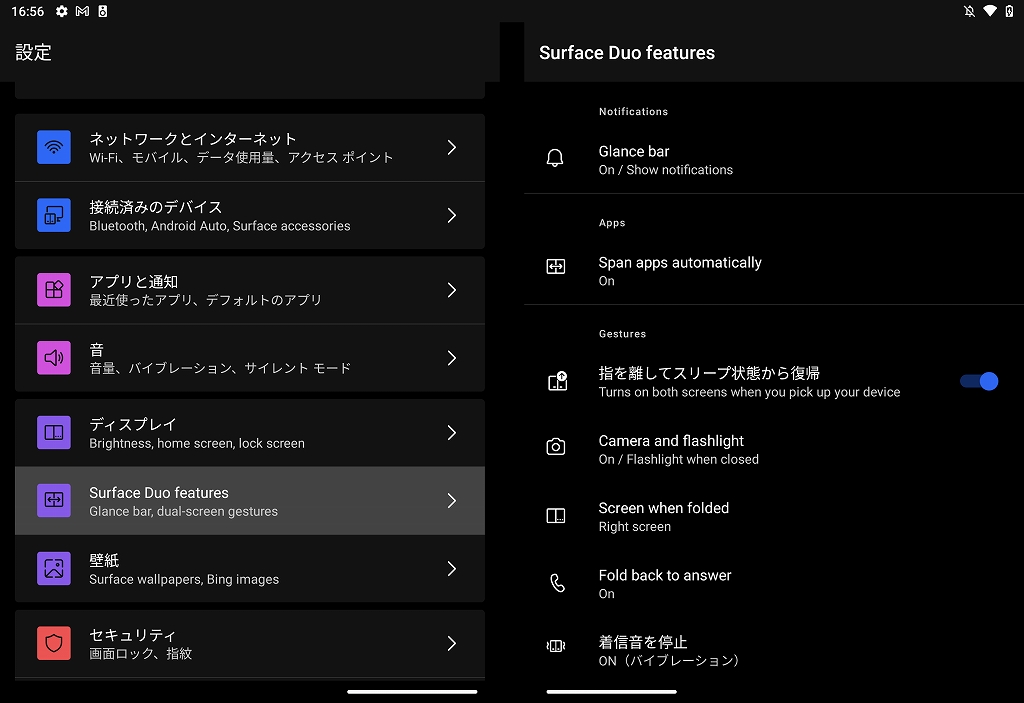This screenshot has width=1024, height=703.
Task: Tap 音量、バイブレーション、サイレント モード subtitle
Action: 220,368
